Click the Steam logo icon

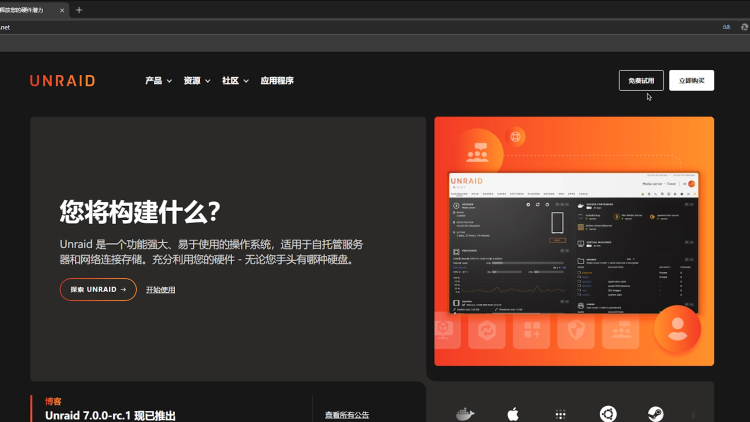[x=655, y=414]
